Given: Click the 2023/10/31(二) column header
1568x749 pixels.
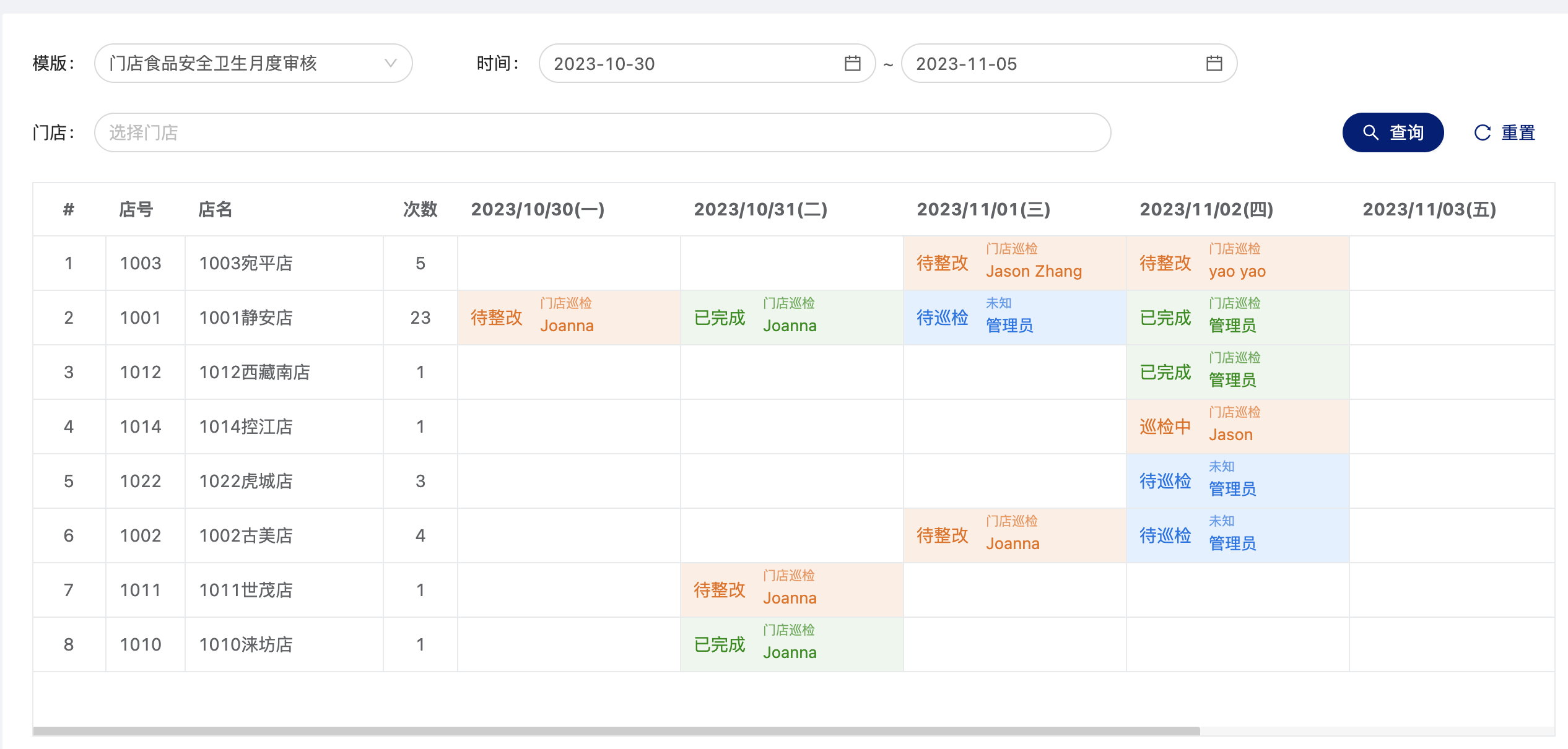Looking at the screenshot, I should click(x=760, y=210).
